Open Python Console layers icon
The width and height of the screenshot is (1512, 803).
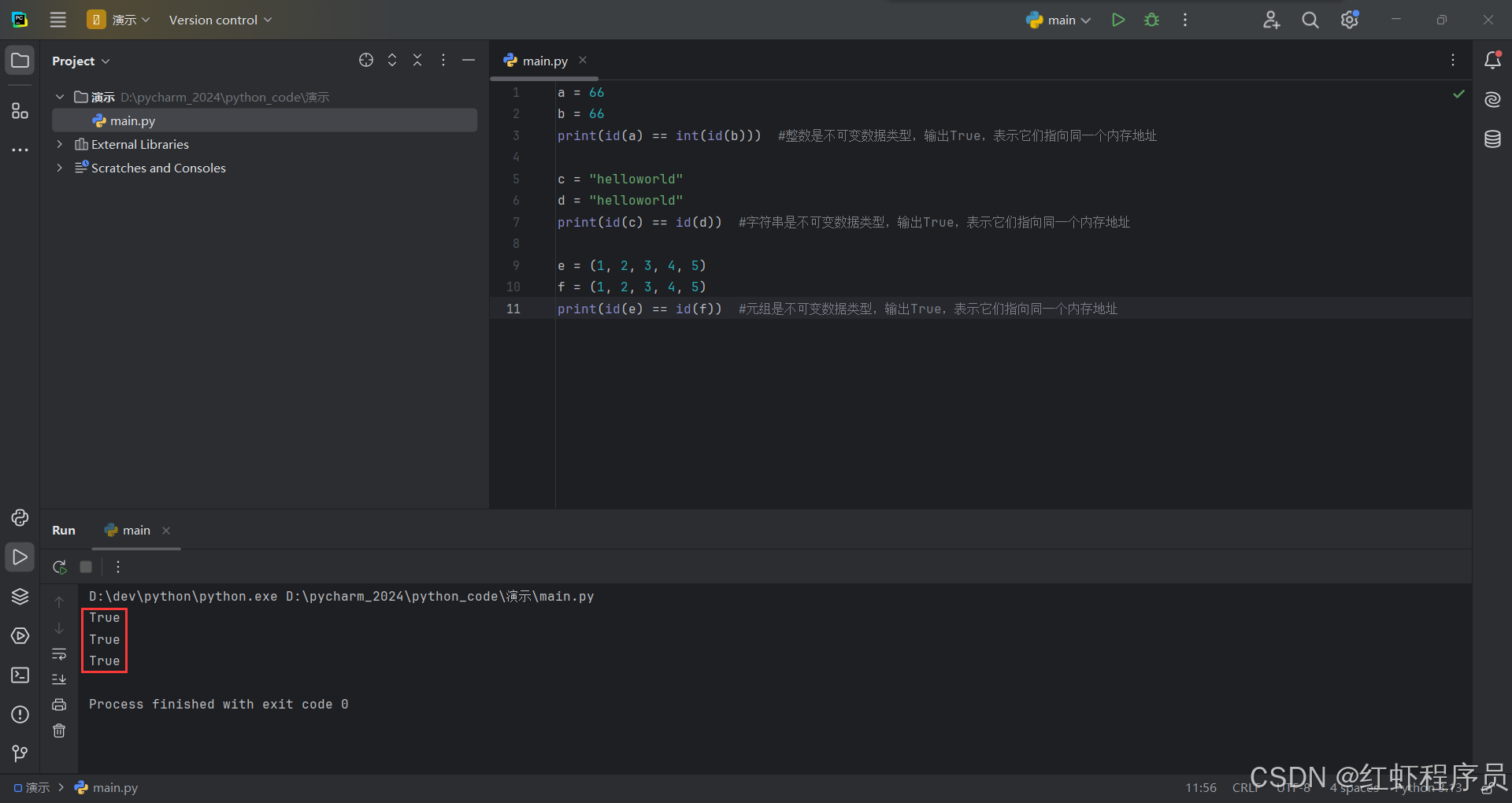(20, 596)
